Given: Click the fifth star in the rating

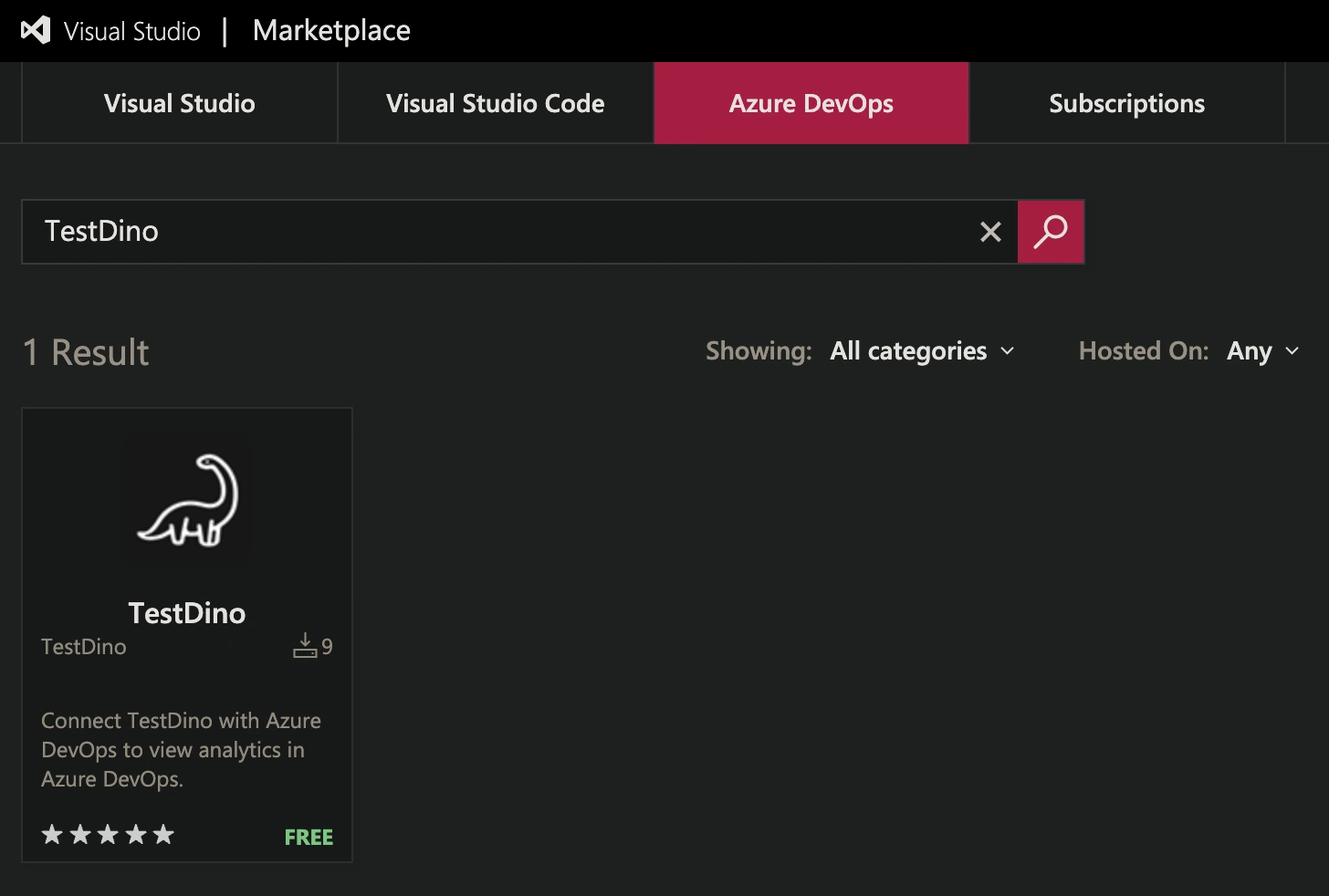Looking at the screenshot, I should [163, 833].
